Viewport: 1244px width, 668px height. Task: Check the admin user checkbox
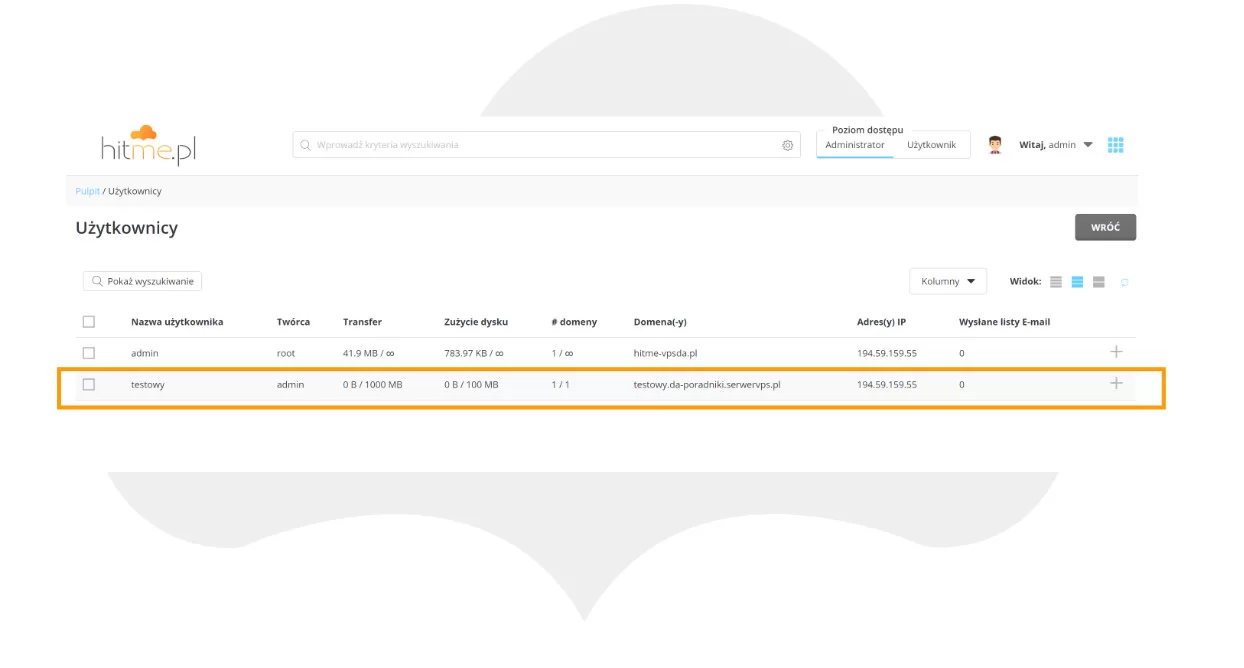89,353
